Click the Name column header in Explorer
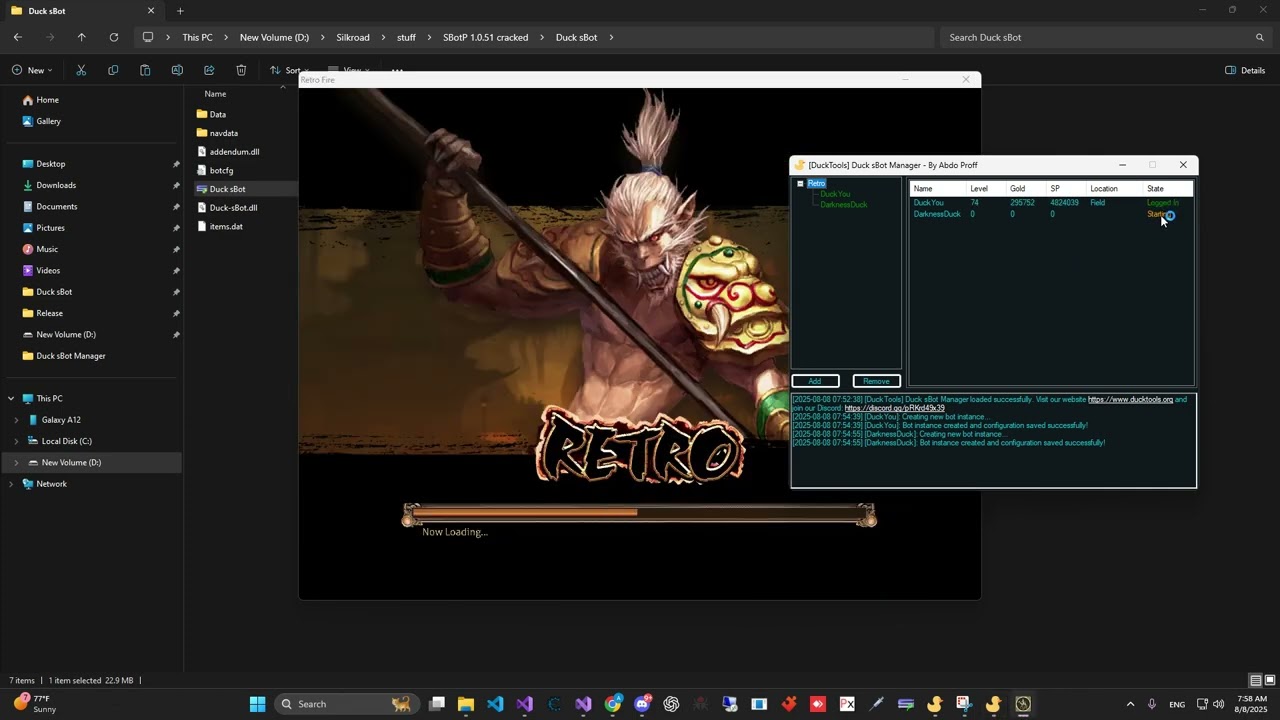Screen dimensions: 1280x720 pyautogui.click(x=215, y=94)
